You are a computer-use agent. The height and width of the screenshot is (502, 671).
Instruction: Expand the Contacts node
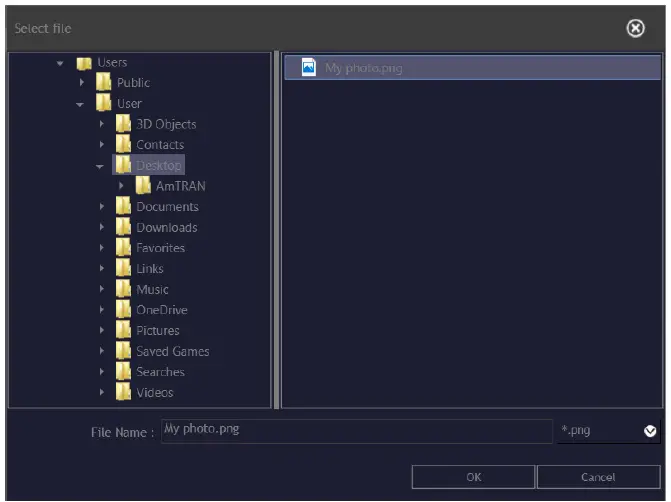pos(101,144)
